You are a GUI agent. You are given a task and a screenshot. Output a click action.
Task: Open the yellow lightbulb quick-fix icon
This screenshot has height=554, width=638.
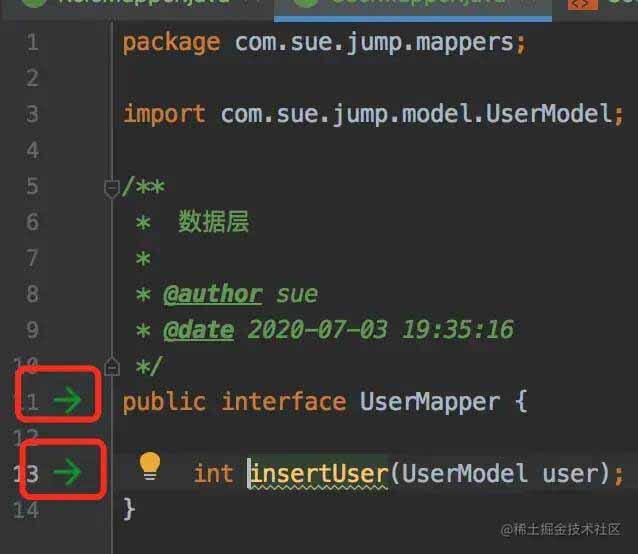click(x=150, y=466)
